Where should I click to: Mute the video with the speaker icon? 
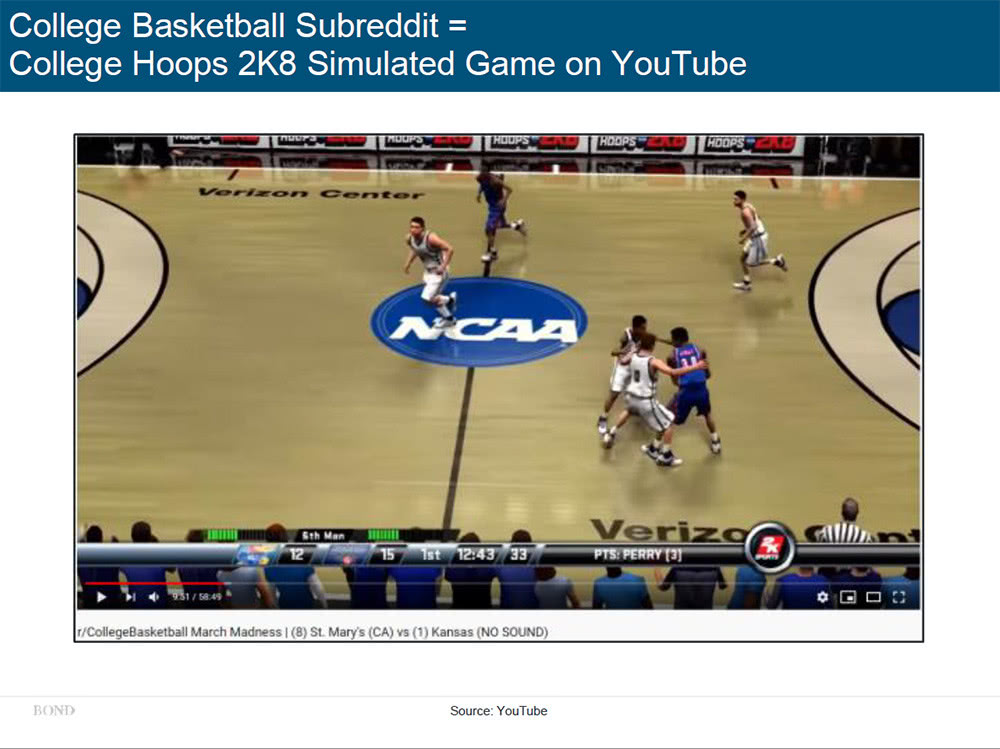(x=154, y=597)
